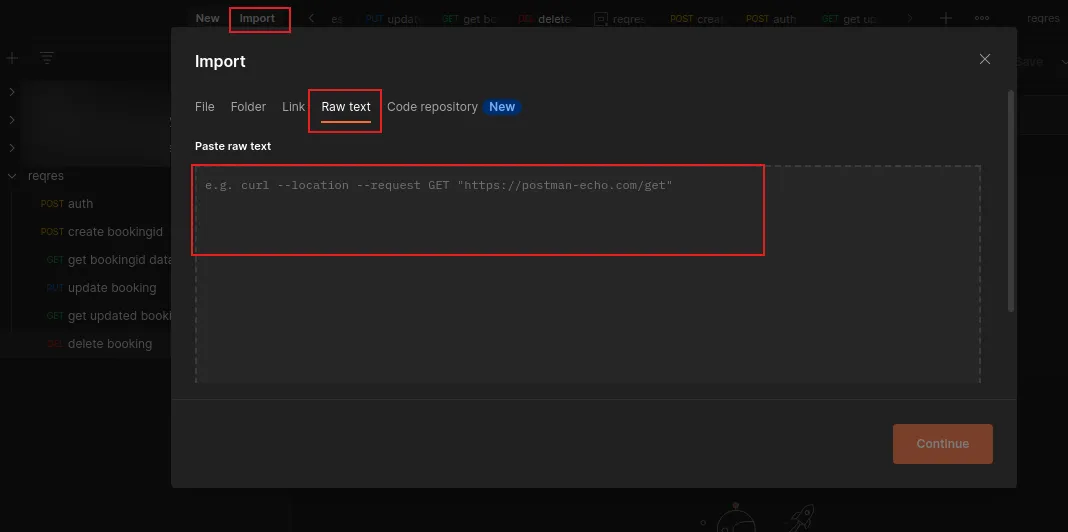Open the tab options ellipsis menu

pos(981,18)
